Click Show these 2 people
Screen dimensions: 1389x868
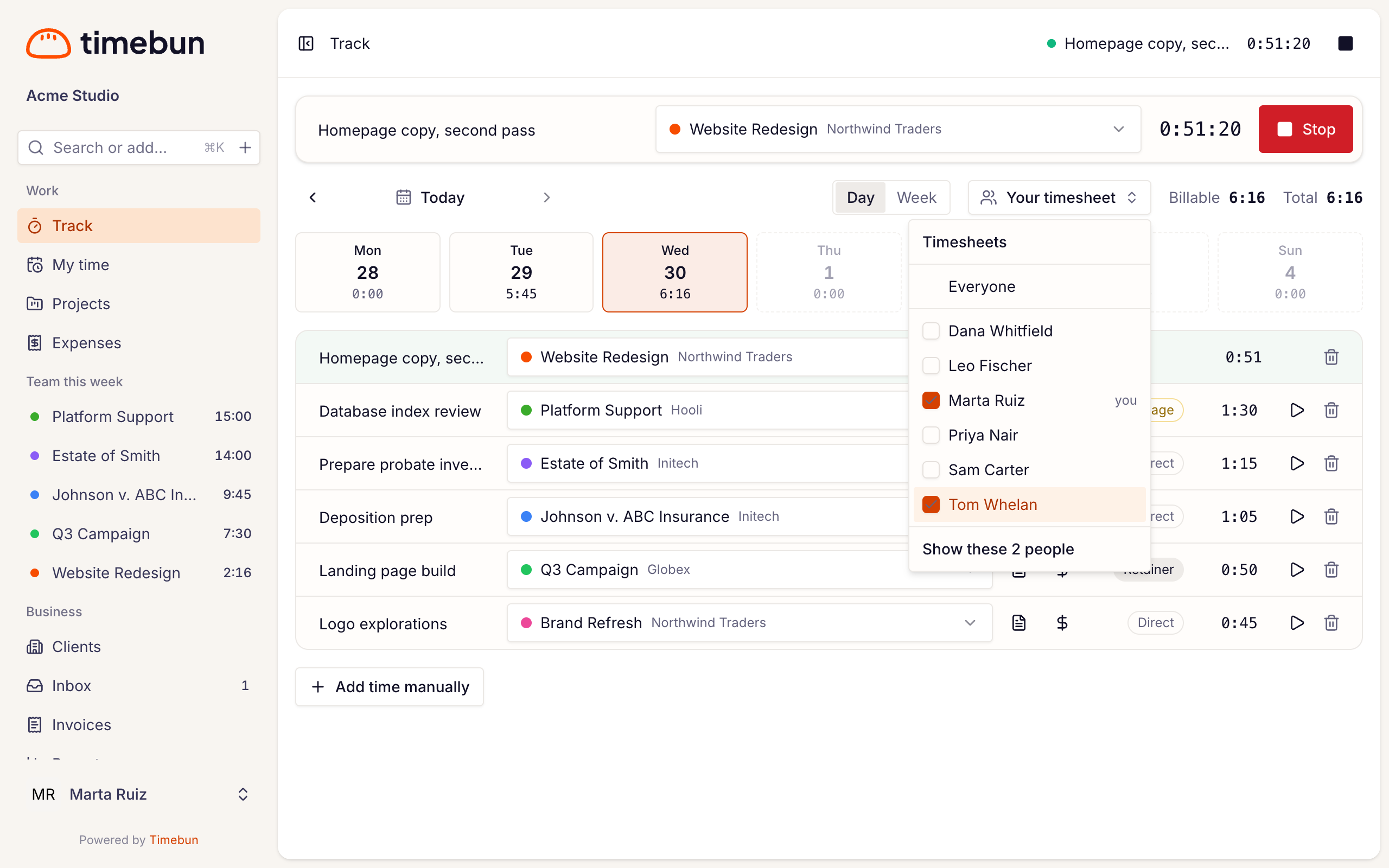[x=1030, y=550]
